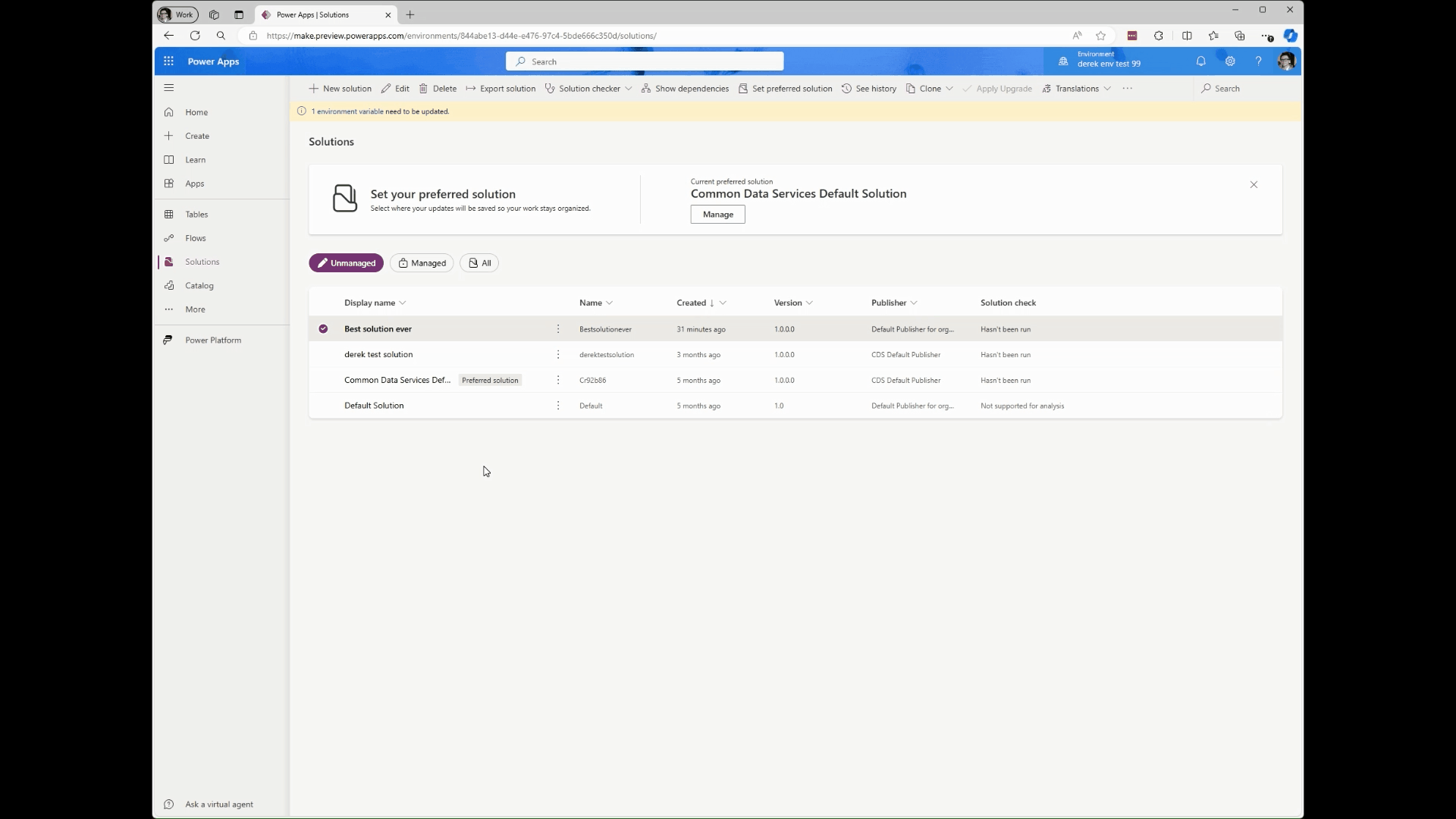This screenshot has height=819, width=1456.
Task: Click inside the Power Apps search box
Action: pyautogui.click(x=645, y=61)
